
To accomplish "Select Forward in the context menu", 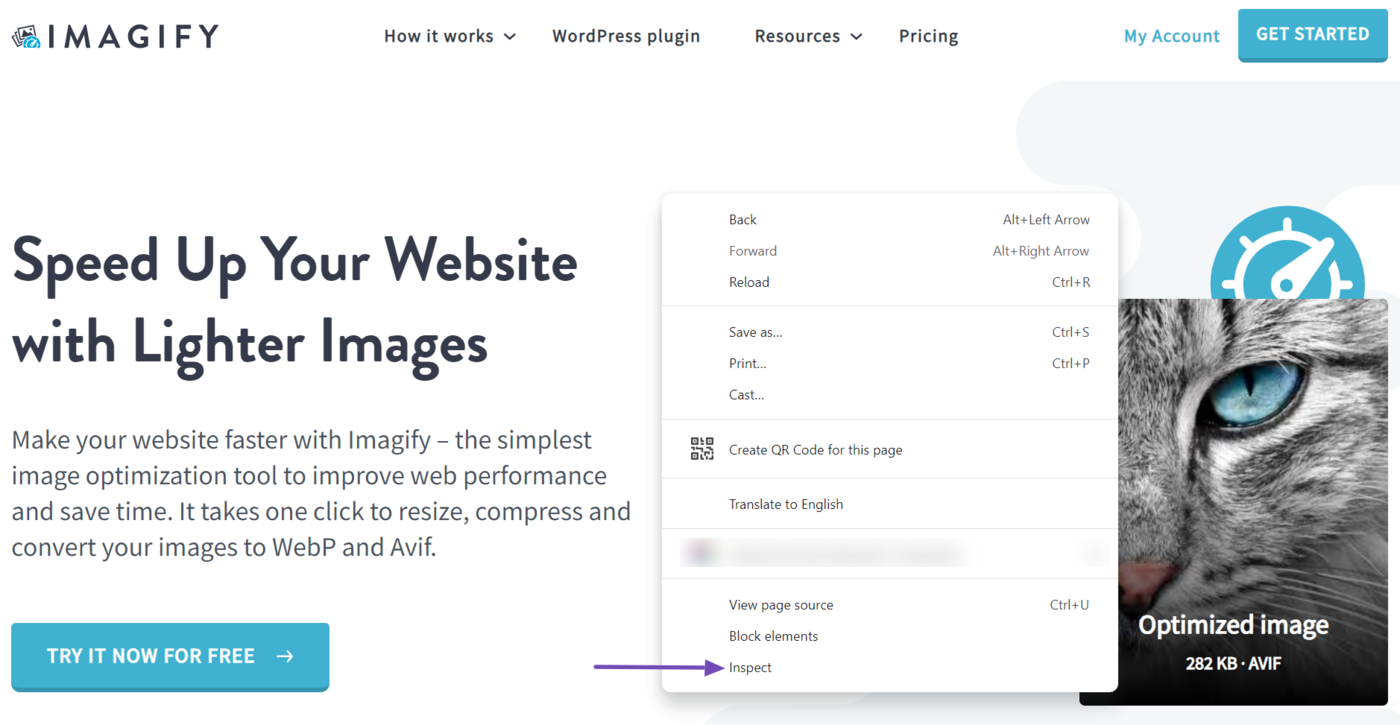I will [890, 251].
